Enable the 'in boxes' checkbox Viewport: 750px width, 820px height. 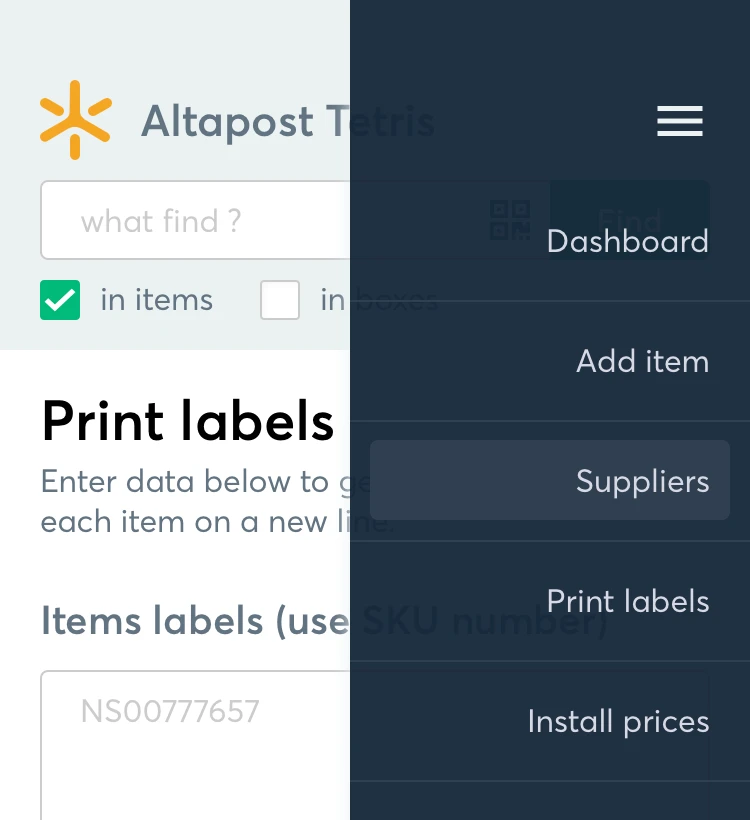point(280,300)
